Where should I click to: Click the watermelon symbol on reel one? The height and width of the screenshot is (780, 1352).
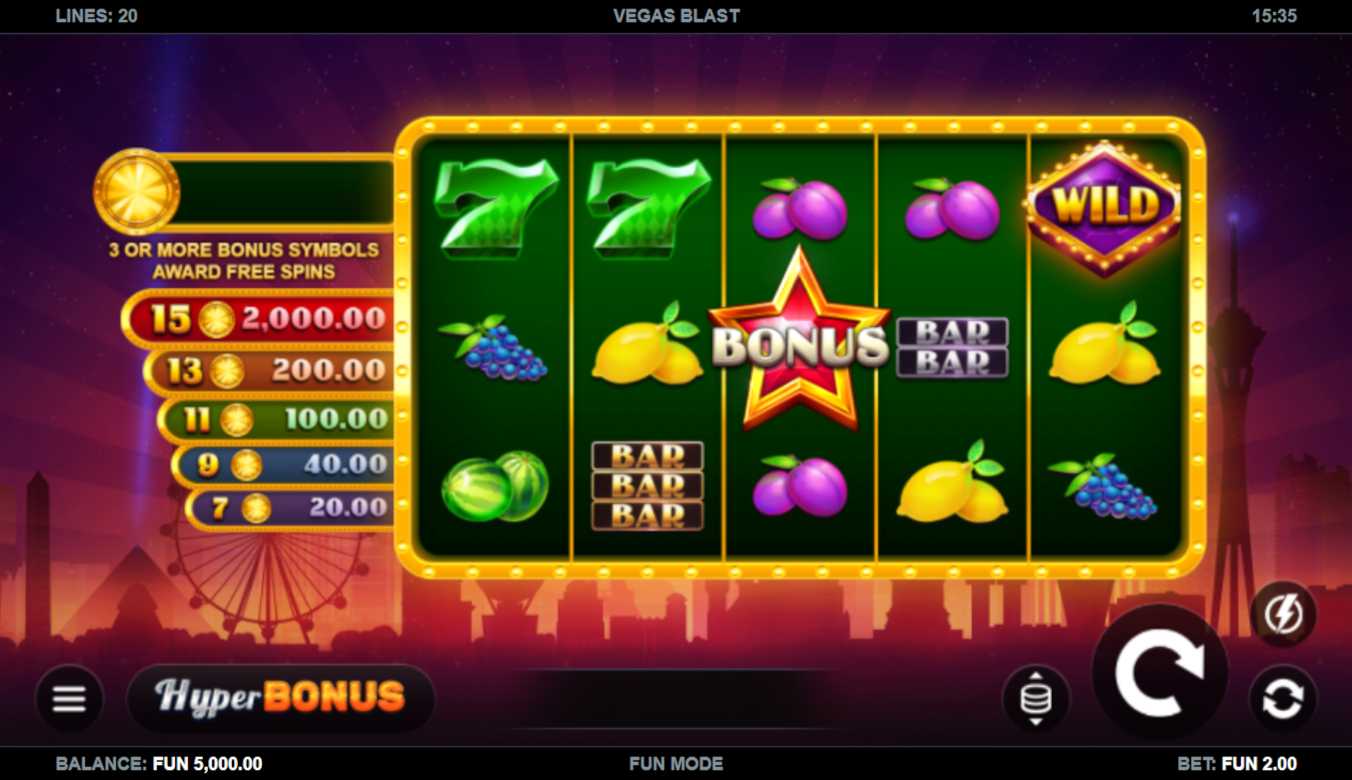pyautogui.click(x=496, y=486)
